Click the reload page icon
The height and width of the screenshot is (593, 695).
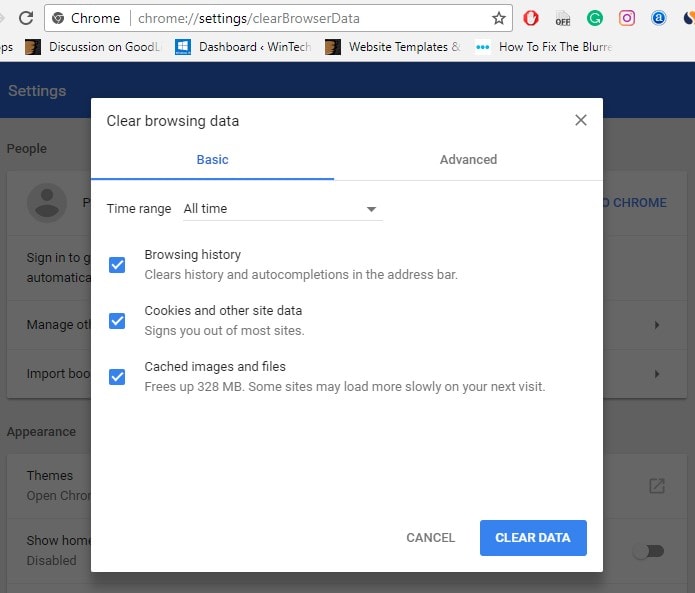tap(26, 18)
